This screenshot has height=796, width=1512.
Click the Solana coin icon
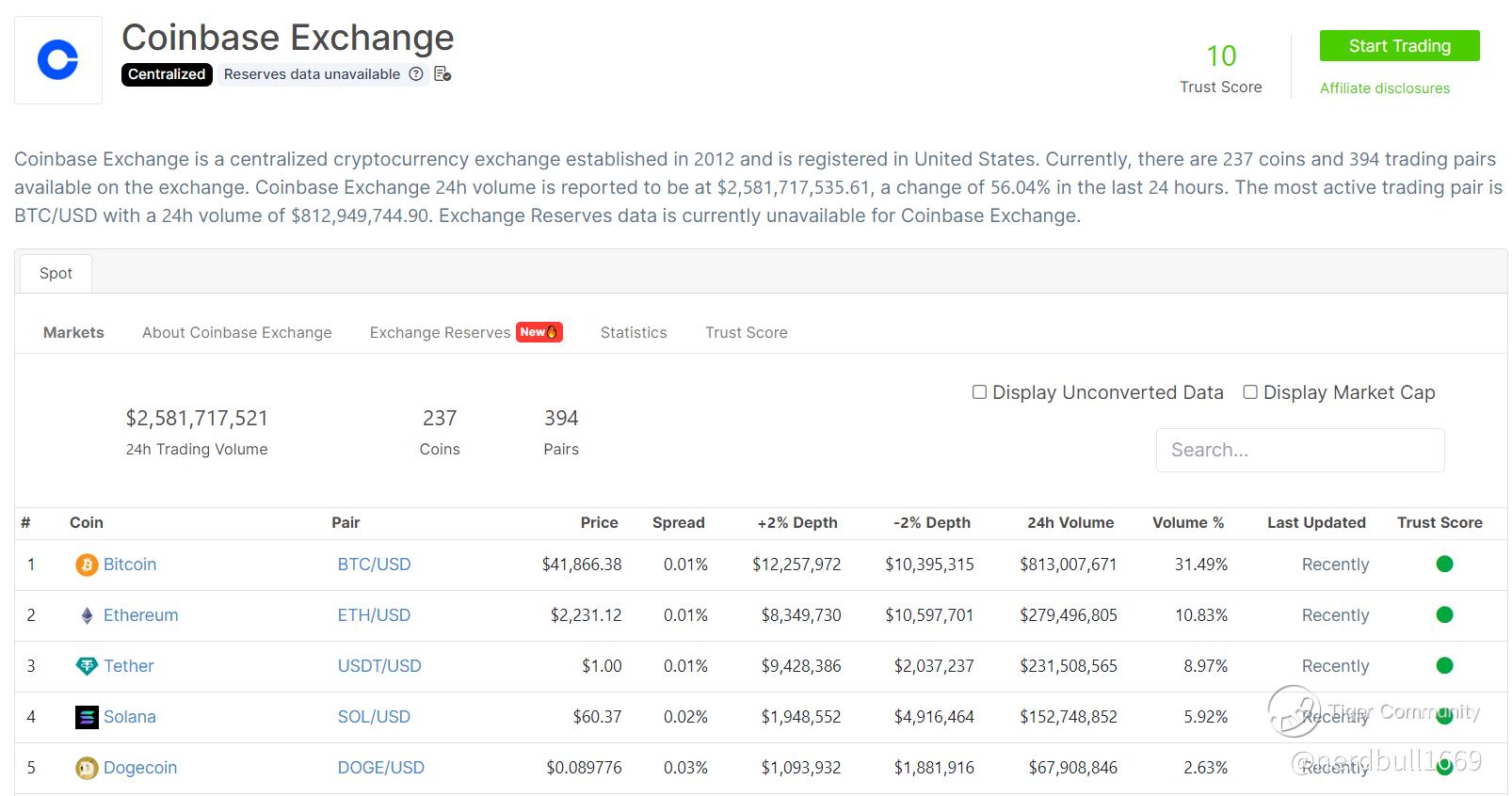(x=87, y=717)
